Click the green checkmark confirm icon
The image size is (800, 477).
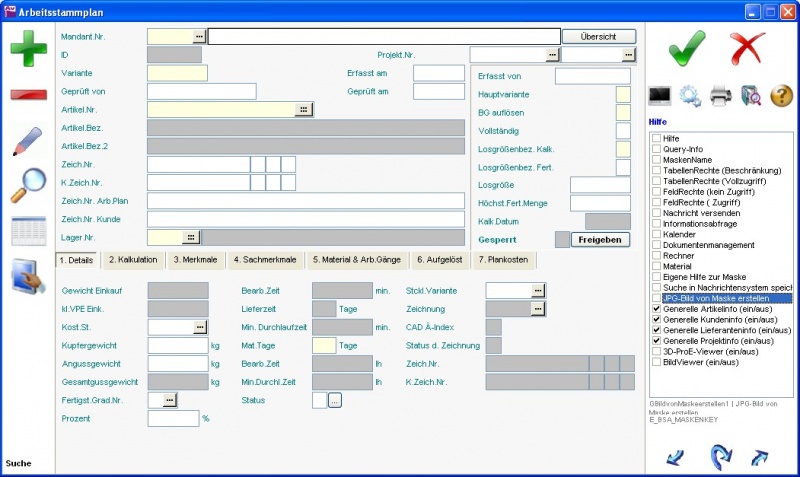point(678,47)
